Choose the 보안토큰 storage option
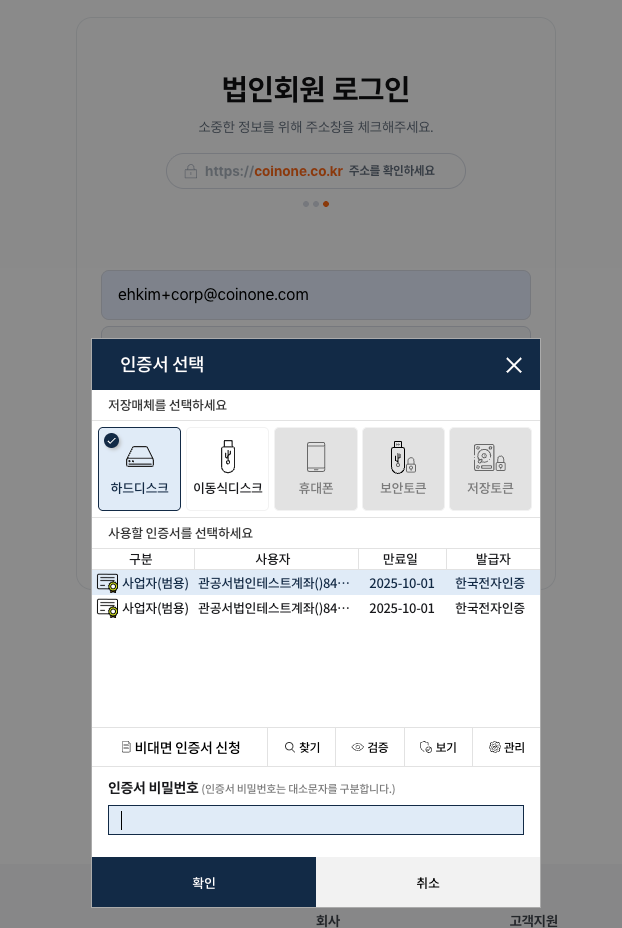 [403, 469]
